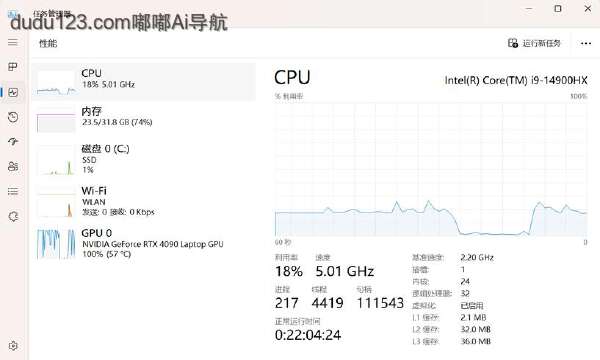
Task: Select the Performance page icon
Action: pyautogui.click(x=13, y=92)
